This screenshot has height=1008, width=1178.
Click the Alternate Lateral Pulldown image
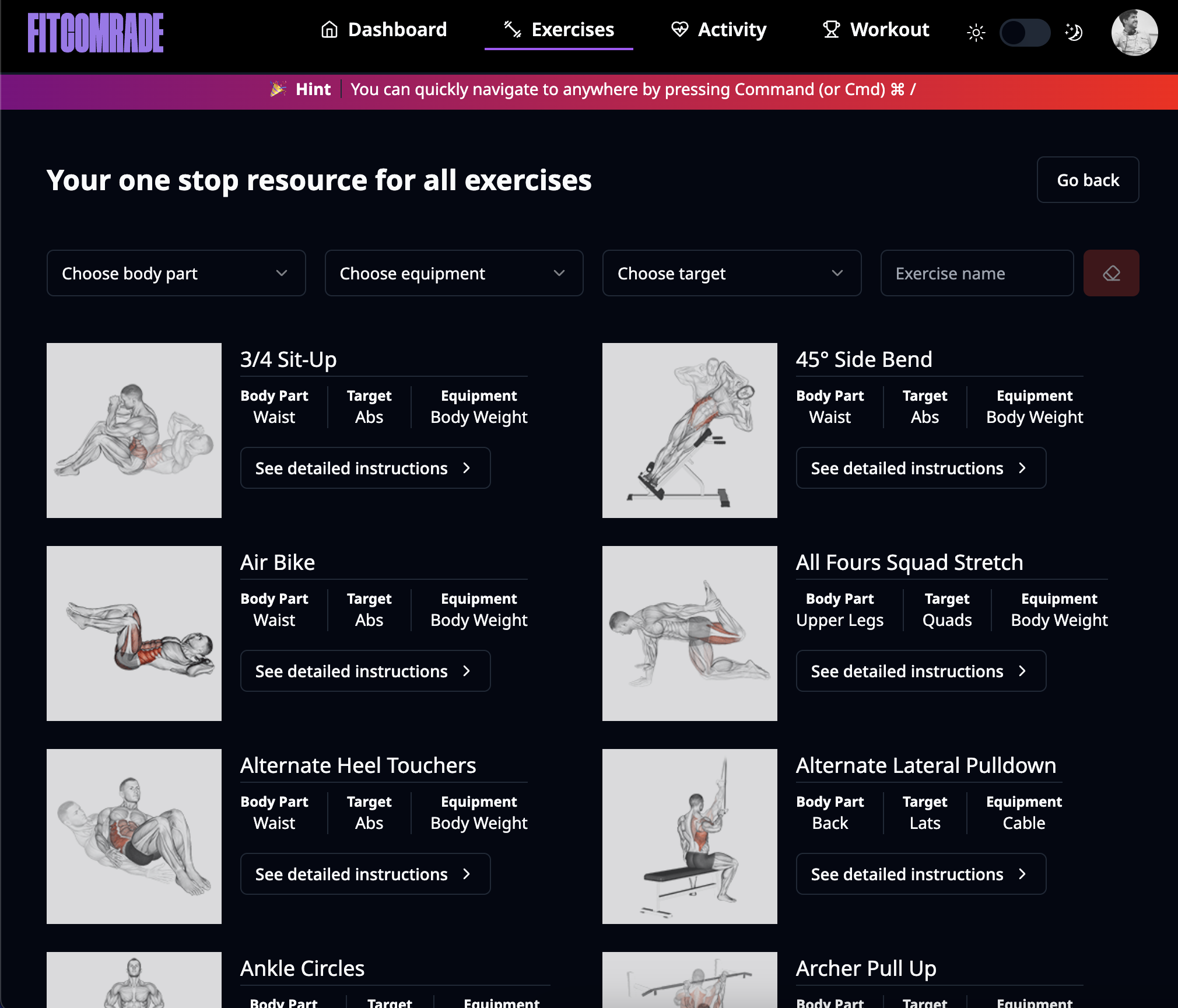click(690, 836)
